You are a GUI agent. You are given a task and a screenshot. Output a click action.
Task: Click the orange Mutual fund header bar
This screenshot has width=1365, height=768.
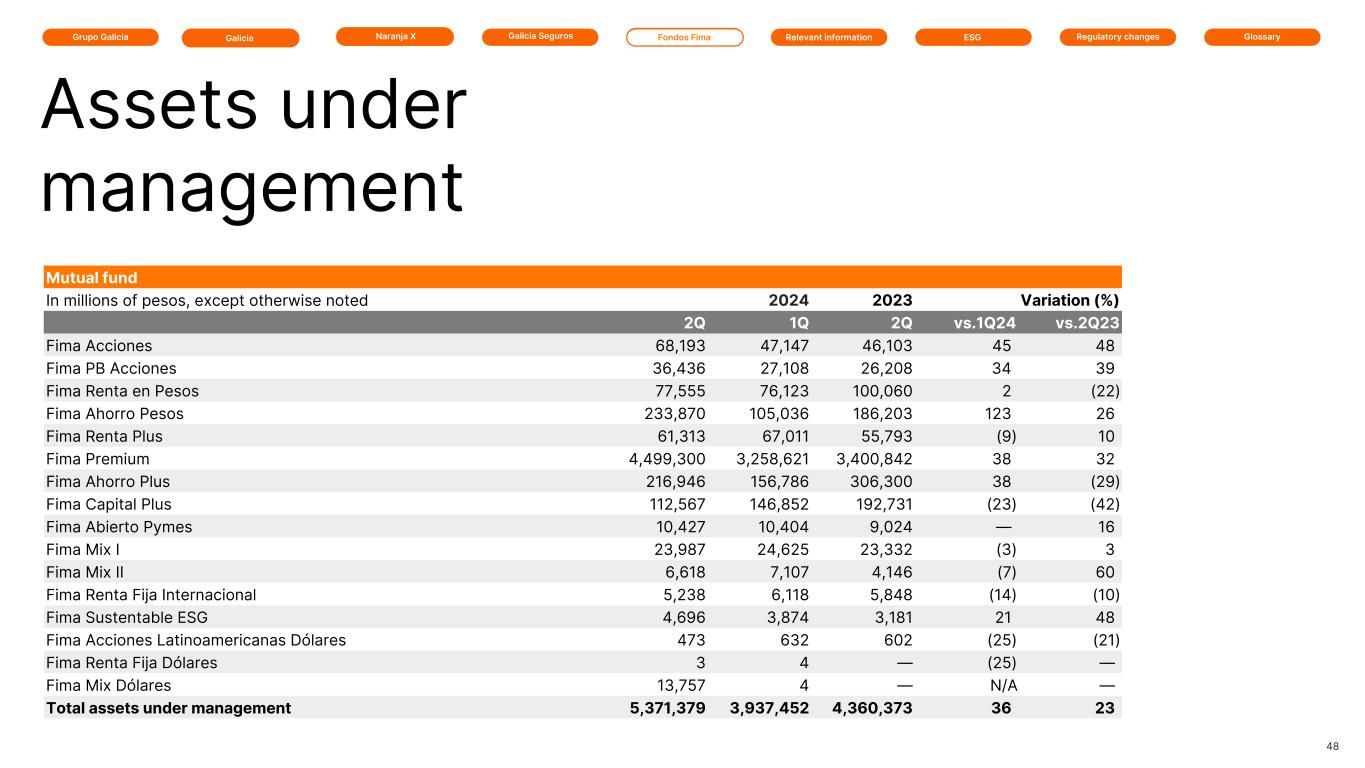(x=582, y=277)
